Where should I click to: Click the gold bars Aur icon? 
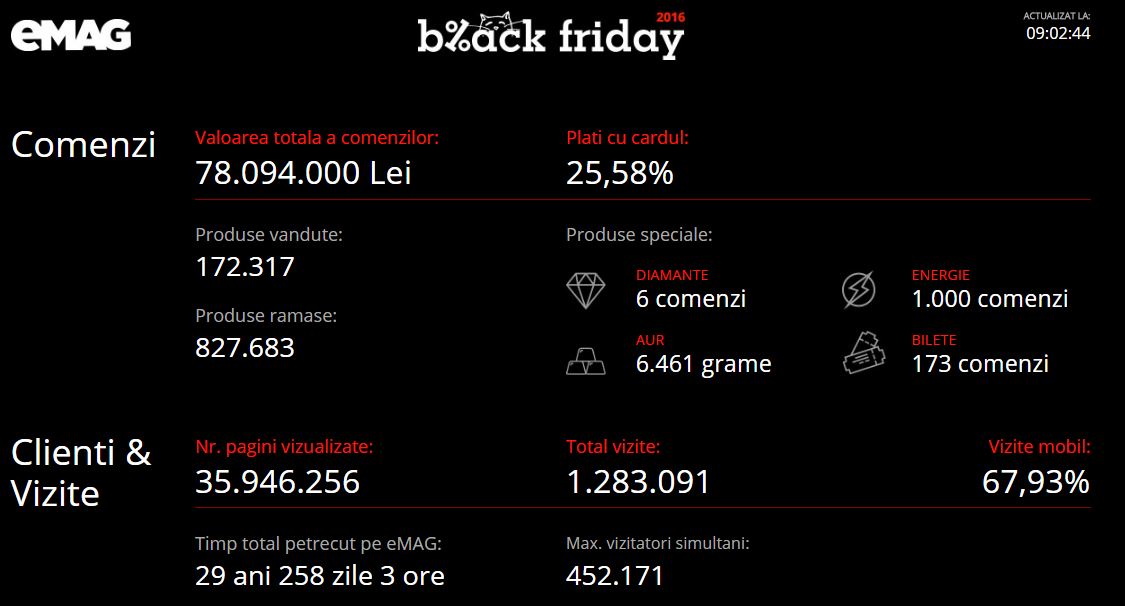coord(585,361)
